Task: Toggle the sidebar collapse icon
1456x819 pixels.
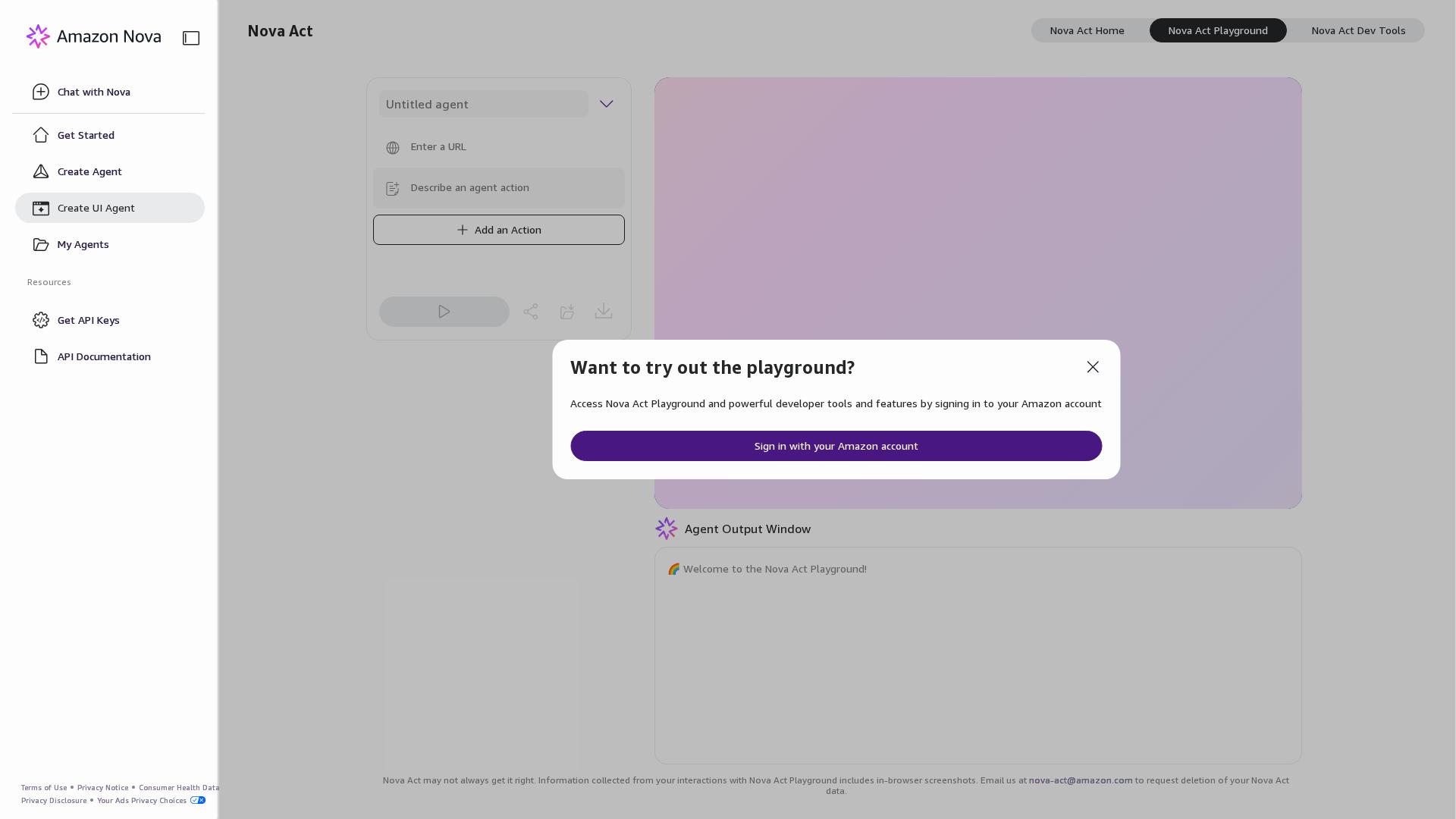Action: click(x=191, y=38)
